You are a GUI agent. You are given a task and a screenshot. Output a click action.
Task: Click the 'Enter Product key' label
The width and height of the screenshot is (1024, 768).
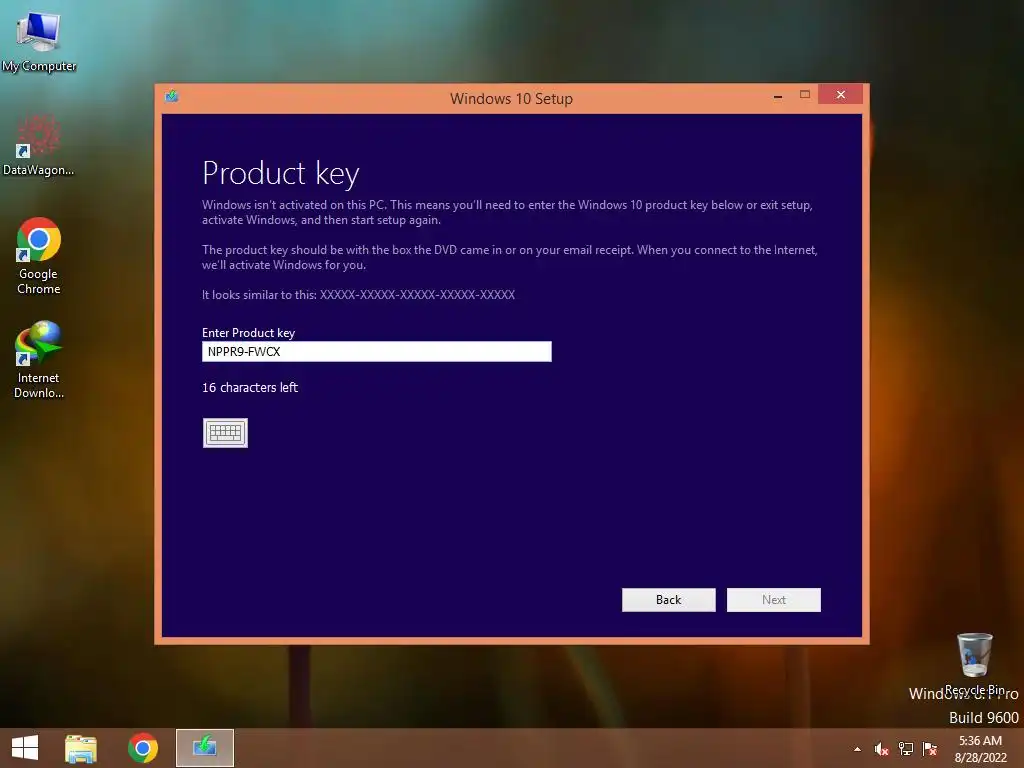(x=249, y=332)
